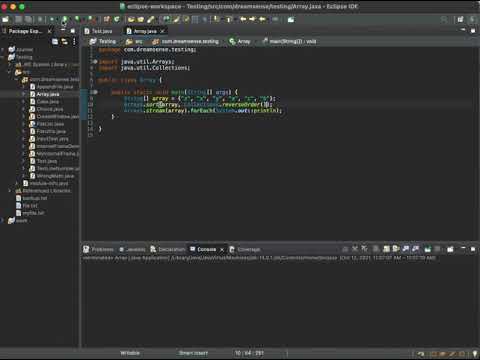This screenshot has height=360, width=480.
Task: Click main(String[]) : void breadcrumb
Action: [x=293, y=41]
